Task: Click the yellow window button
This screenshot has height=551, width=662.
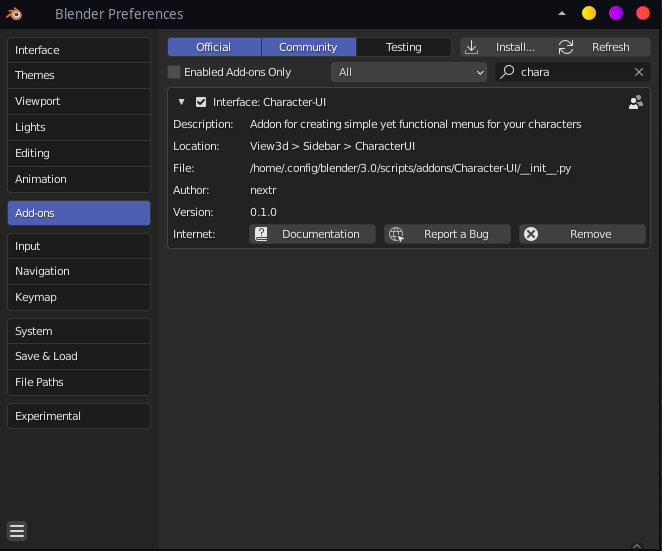Action: click(x=589, y=13)
